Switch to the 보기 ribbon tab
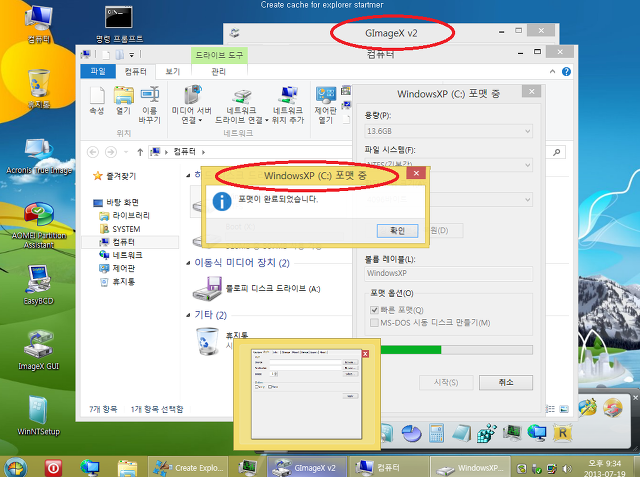640x477 pixels. 173,72
